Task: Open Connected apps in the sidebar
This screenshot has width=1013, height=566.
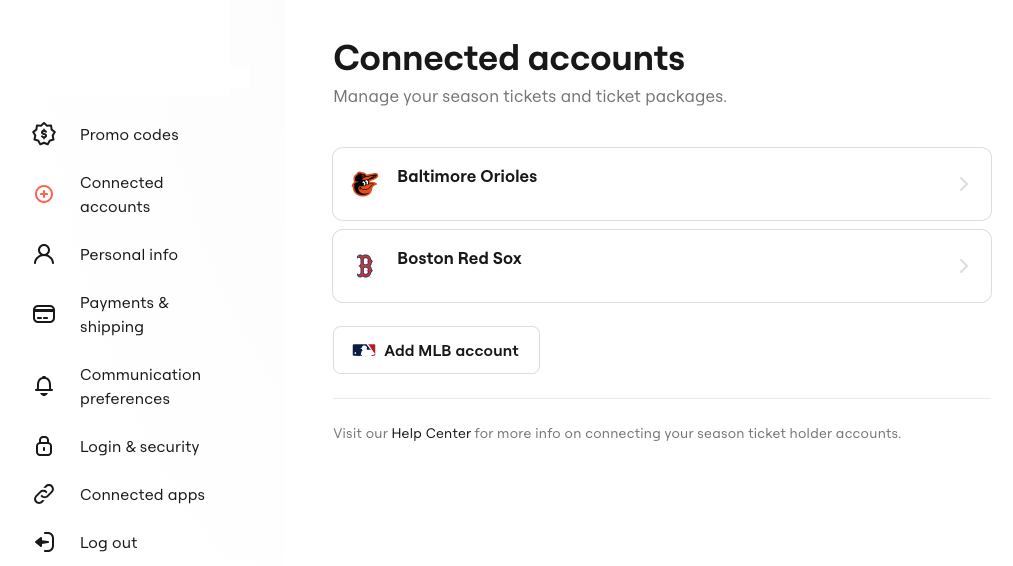Action: (x=142, y=495)
